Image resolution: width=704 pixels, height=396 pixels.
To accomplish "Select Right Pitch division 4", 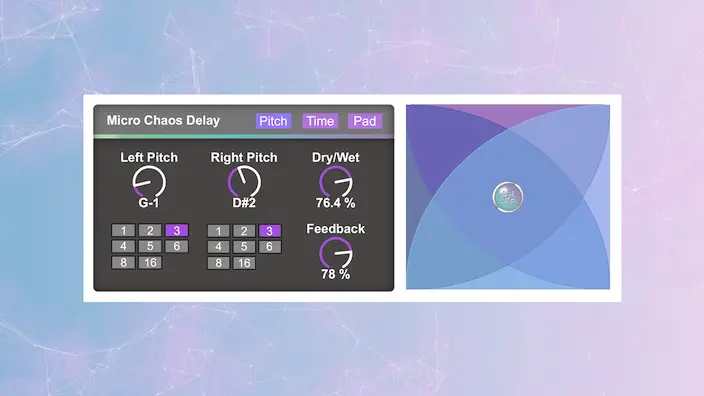I will click(x=218, y=247).
